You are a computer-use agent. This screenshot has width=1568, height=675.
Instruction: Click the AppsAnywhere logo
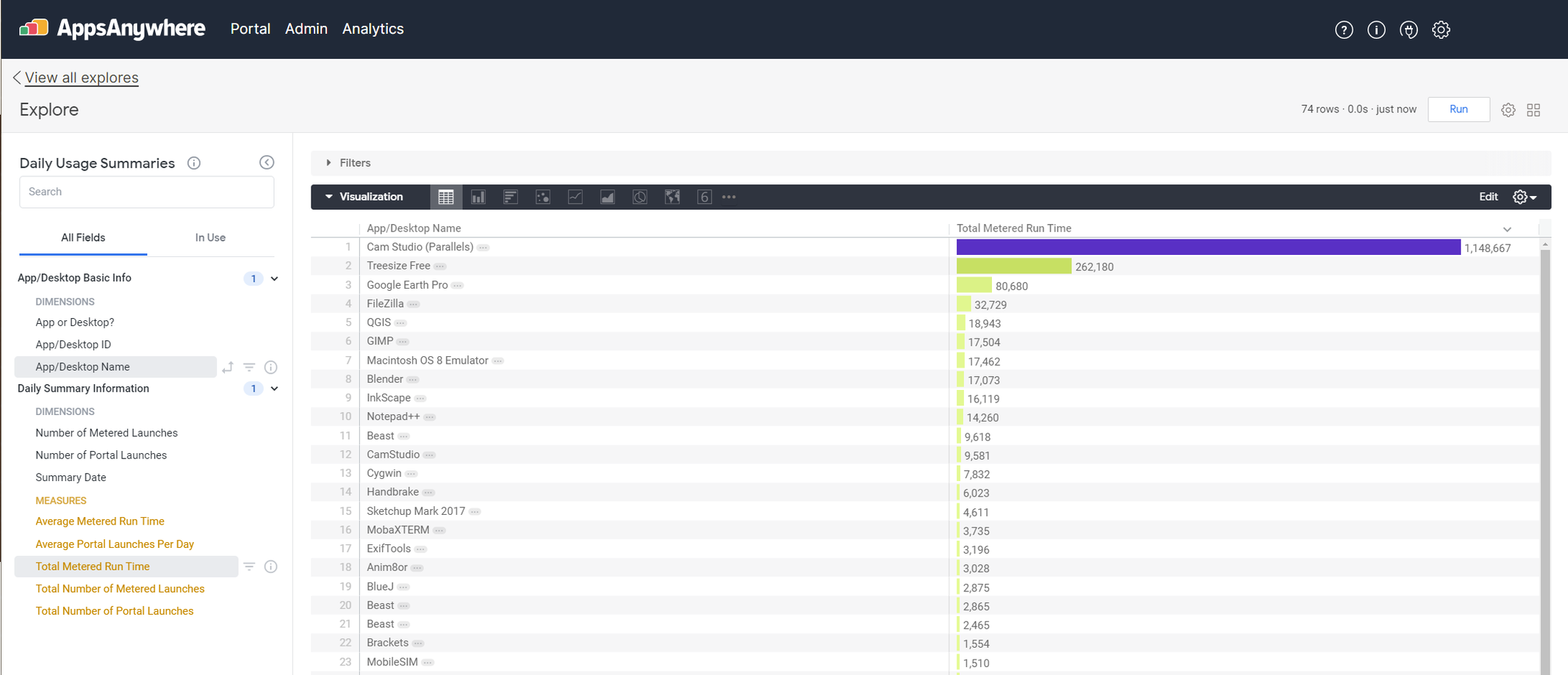click(x=112, y=29)
